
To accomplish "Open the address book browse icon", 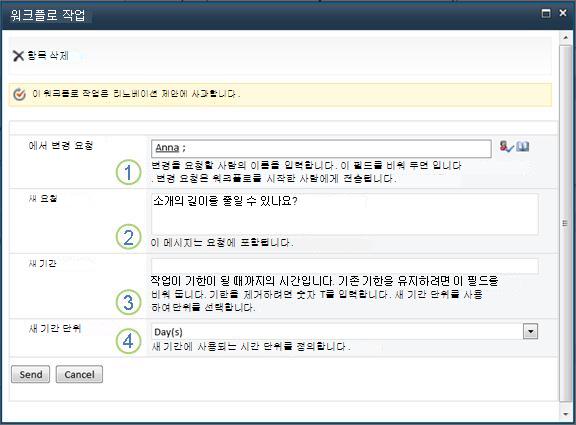I will (x=523, y=147).
